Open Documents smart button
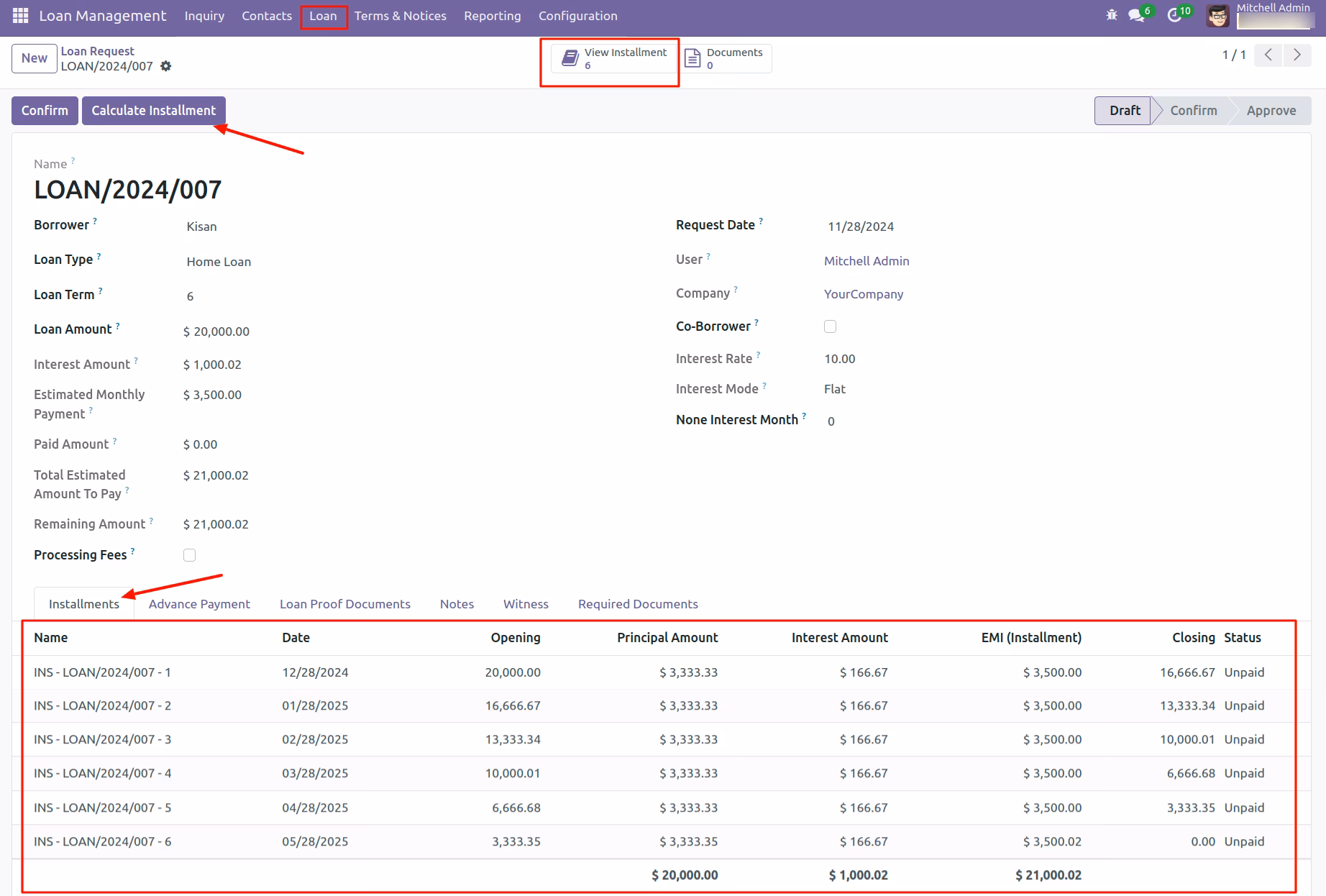Screen dimensions: 1326x896 pos(726,58)
